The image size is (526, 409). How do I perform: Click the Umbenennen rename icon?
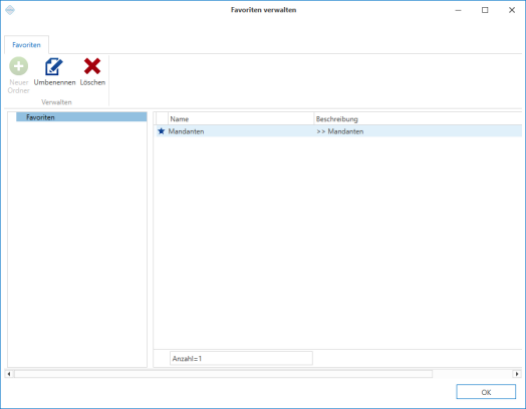click(54, 66)
